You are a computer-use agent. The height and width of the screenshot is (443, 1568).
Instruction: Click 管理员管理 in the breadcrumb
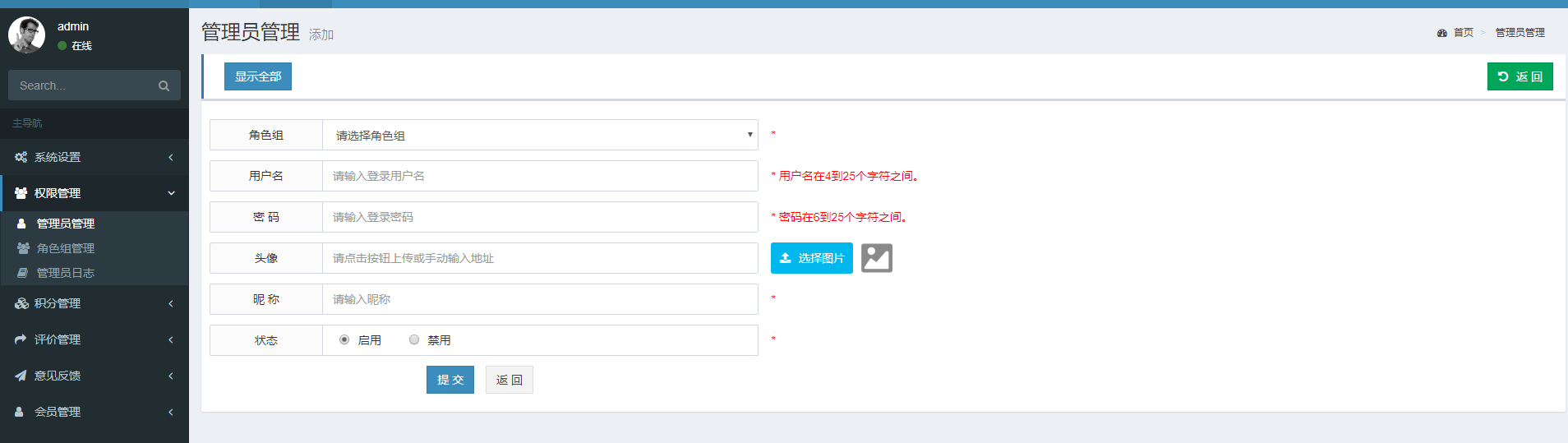pos(1520,33)
